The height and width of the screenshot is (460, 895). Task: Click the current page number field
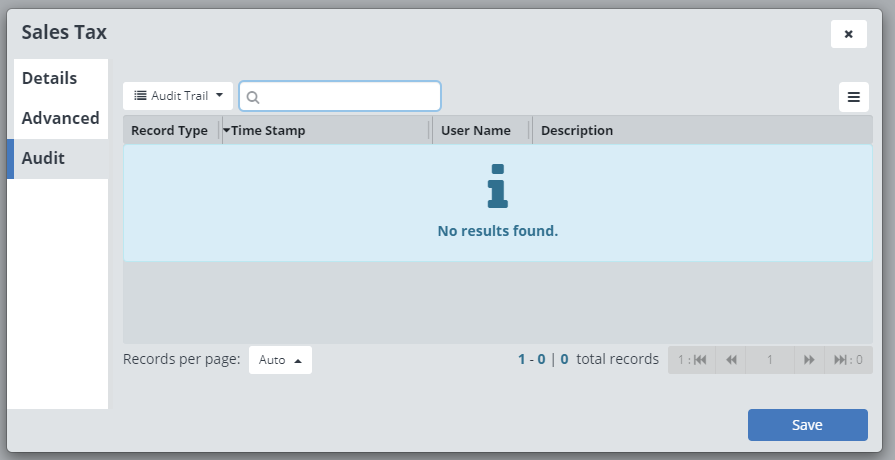click(770, 360)
